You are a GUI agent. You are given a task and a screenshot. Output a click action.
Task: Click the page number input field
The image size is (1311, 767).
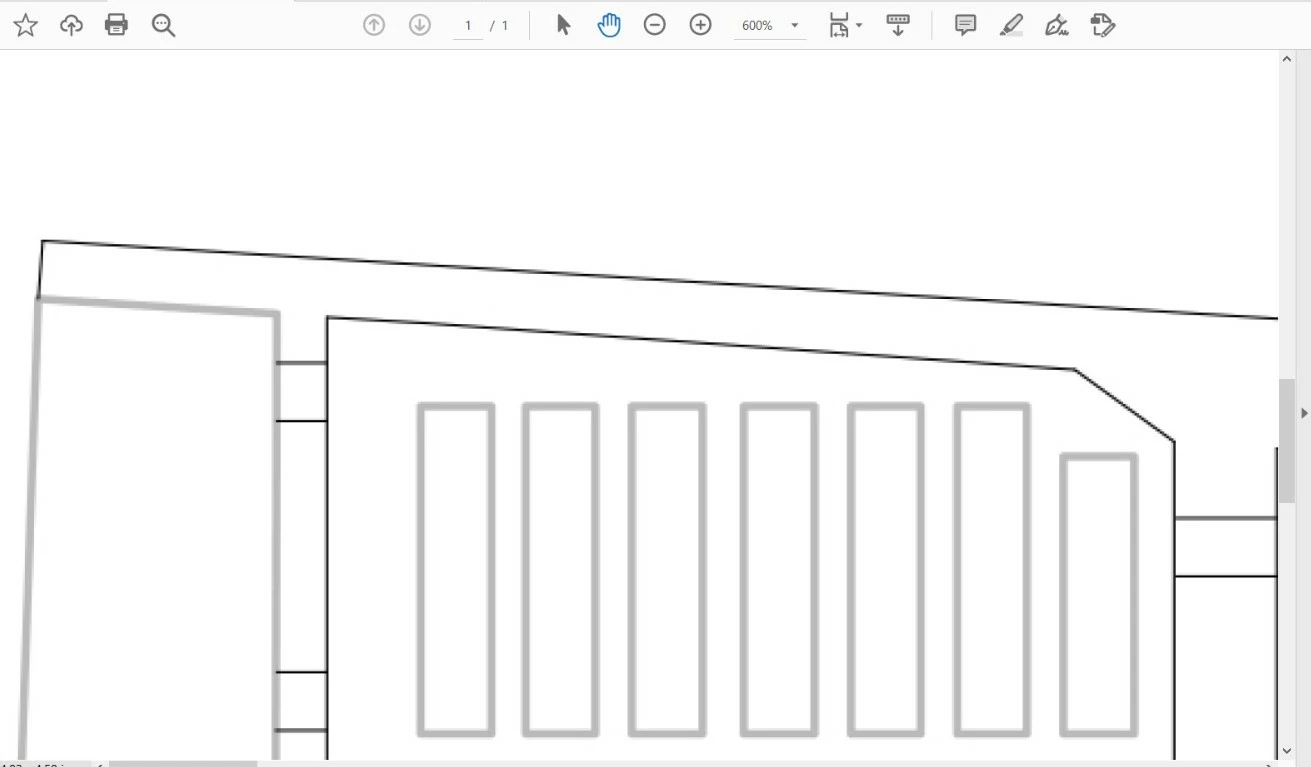click(468, 25)
